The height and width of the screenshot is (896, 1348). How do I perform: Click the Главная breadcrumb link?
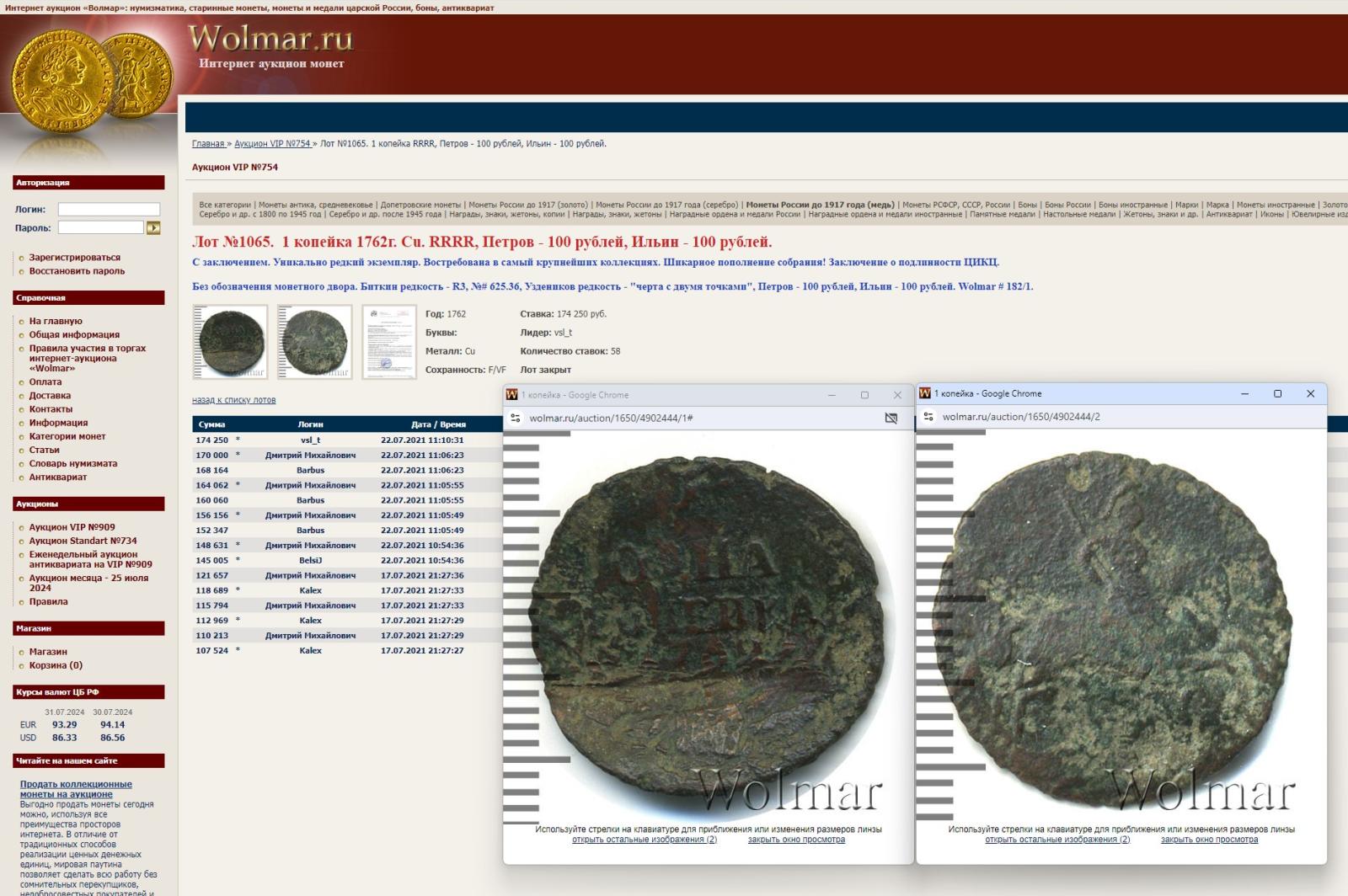point(208,144)
